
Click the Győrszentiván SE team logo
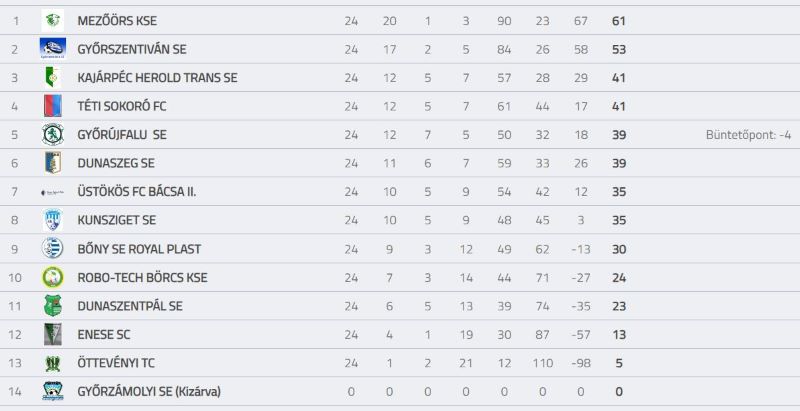(53, 49)
